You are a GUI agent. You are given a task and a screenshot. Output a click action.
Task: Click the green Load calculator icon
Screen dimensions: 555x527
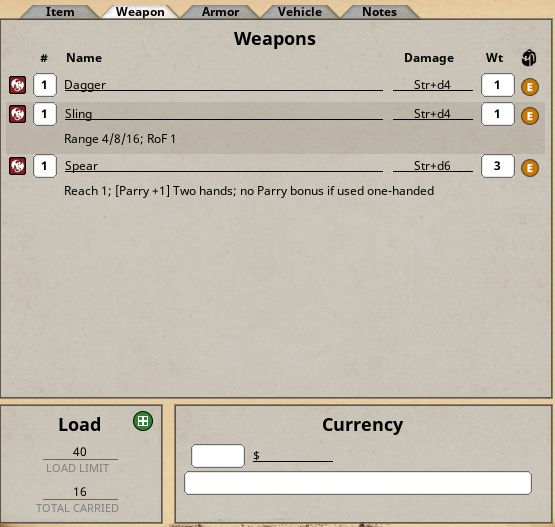tap(143, 421)
